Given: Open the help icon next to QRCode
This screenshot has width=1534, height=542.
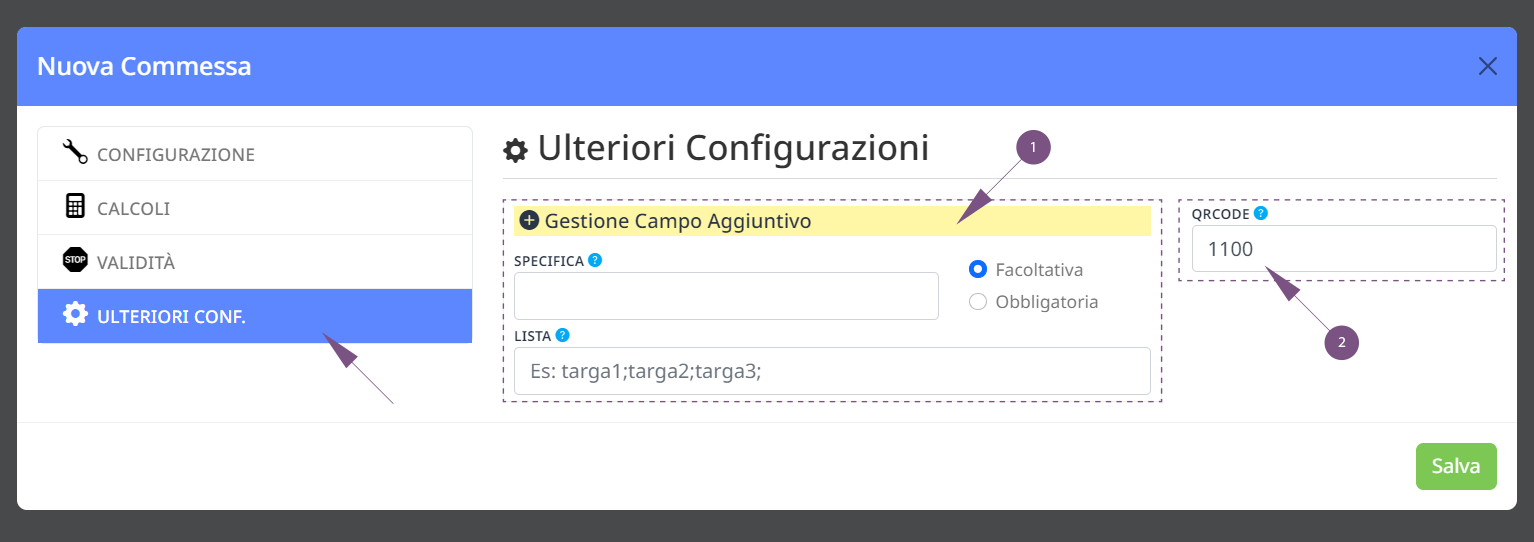Looking at the screenshot, I should coord(1261,213).
